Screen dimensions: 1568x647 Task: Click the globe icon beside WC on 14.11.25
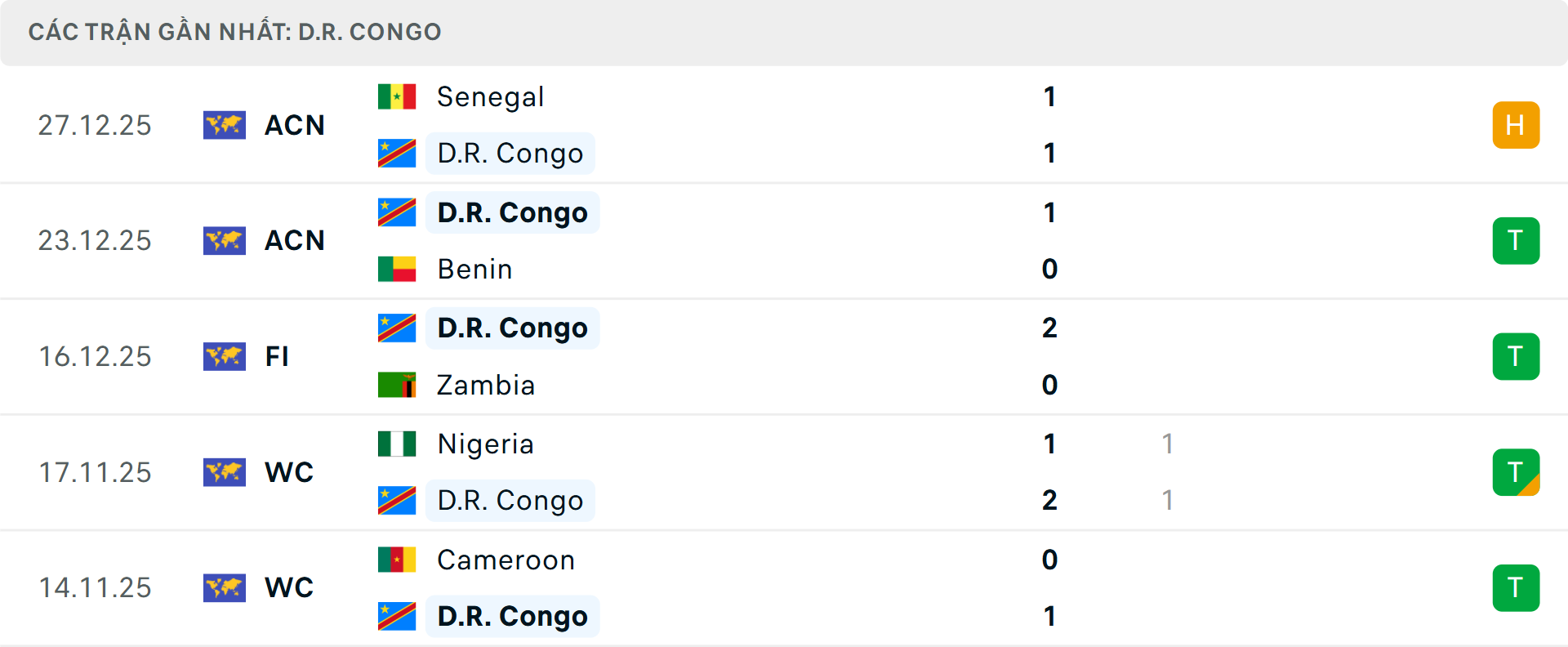pos(225,587)
